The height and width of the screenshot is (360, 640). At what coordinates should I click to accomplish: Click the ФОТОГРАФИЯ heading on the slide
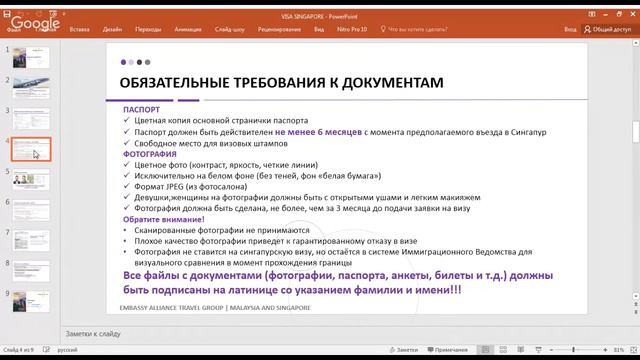pos(150,154)
